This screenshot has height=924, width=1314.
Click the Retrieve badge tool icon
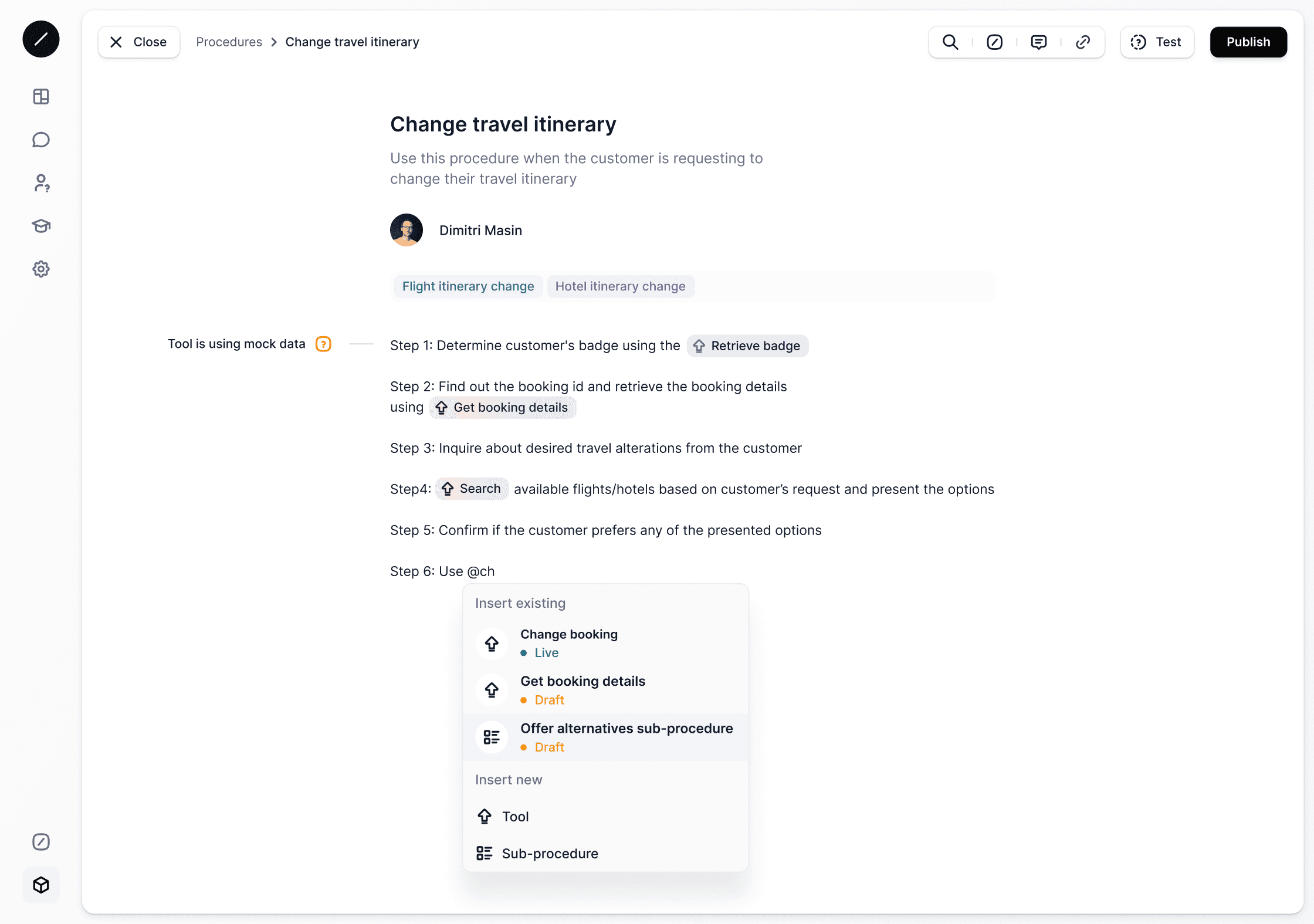(x=698, y=346)
